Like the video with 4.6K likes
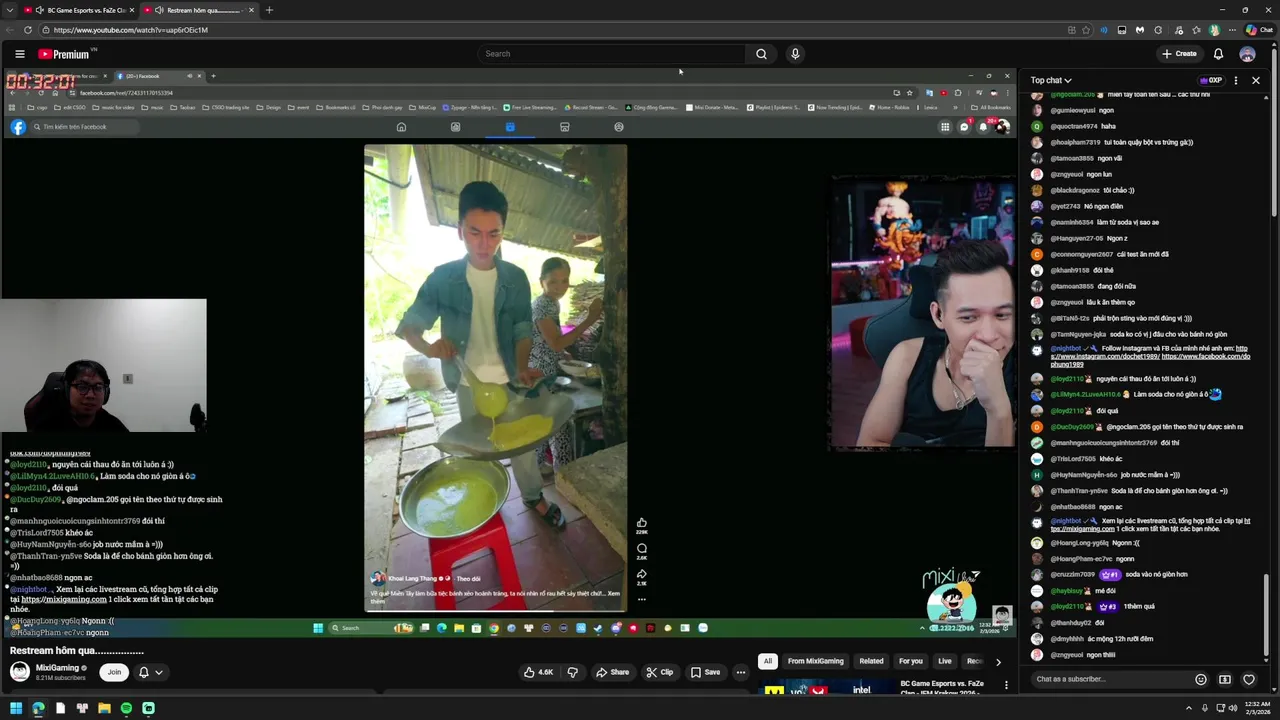Screen dimensions: 1280x720 point(539,672)
